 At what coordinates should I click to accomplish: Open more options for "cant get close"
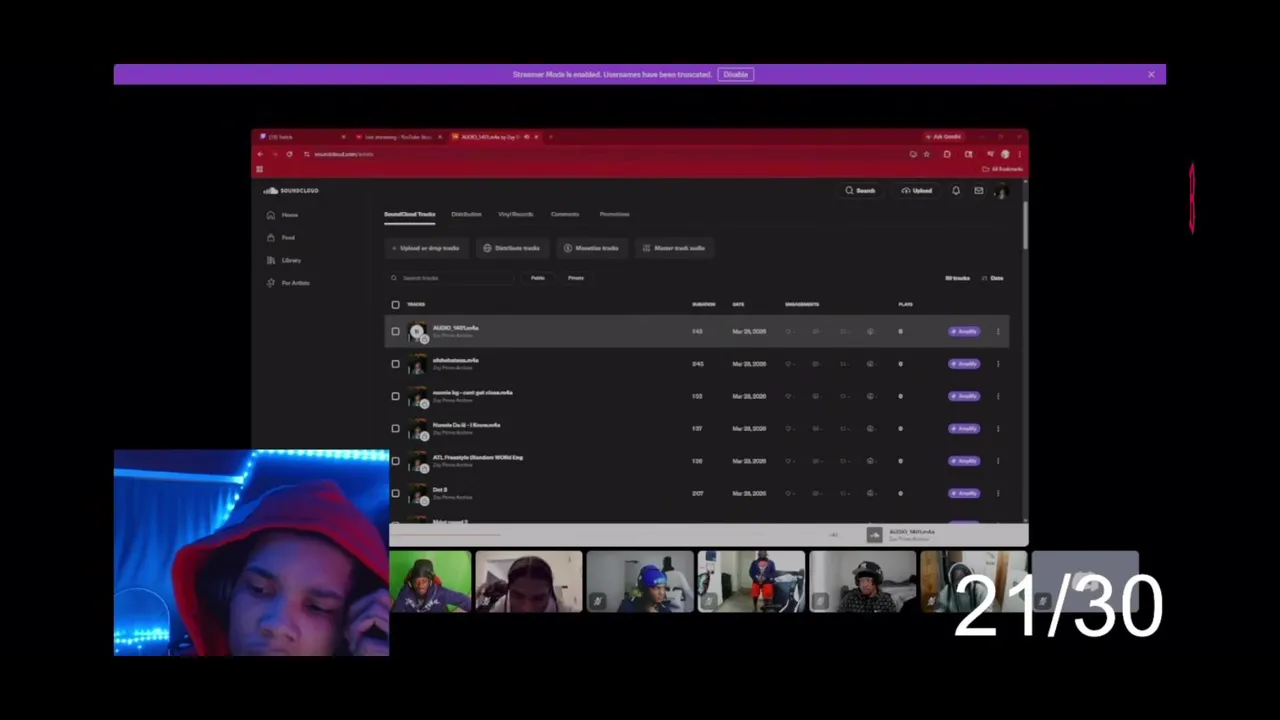pyautogui.click(x=998, y=396)
